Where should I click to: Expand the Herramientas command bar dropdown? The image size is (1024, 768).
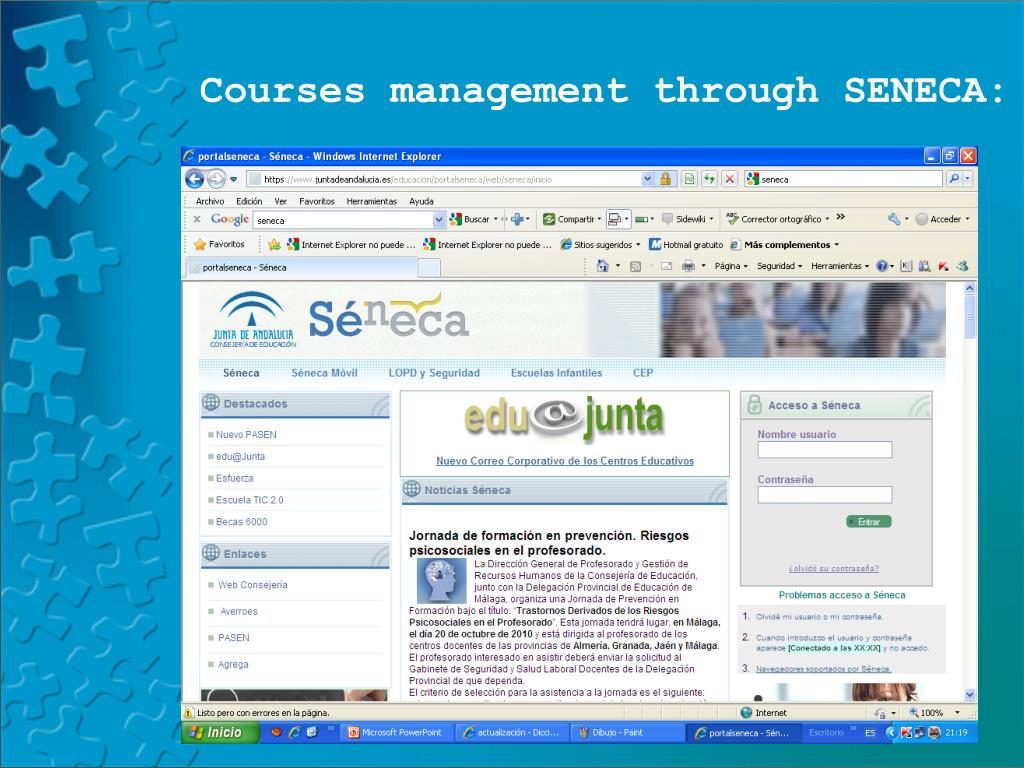840,266
